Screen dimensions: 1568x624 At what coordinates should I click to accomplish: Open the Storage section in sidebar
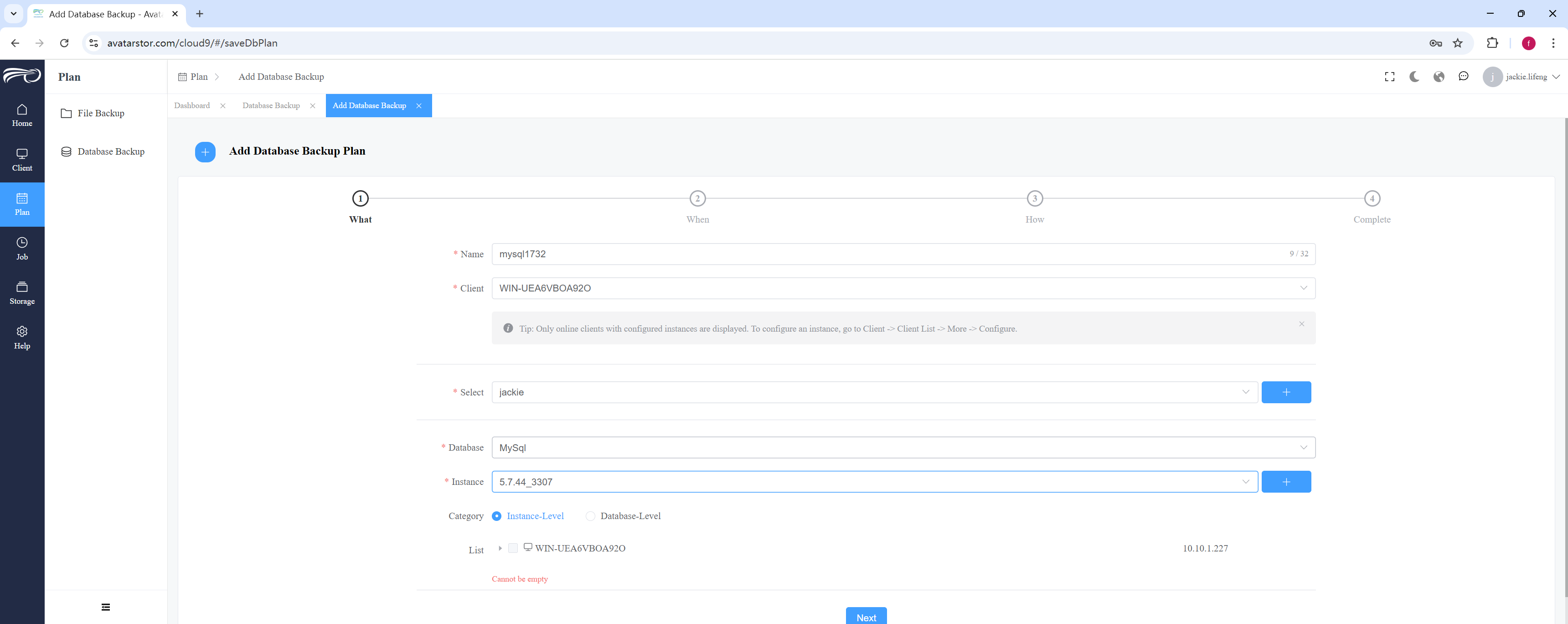point(22,293)
